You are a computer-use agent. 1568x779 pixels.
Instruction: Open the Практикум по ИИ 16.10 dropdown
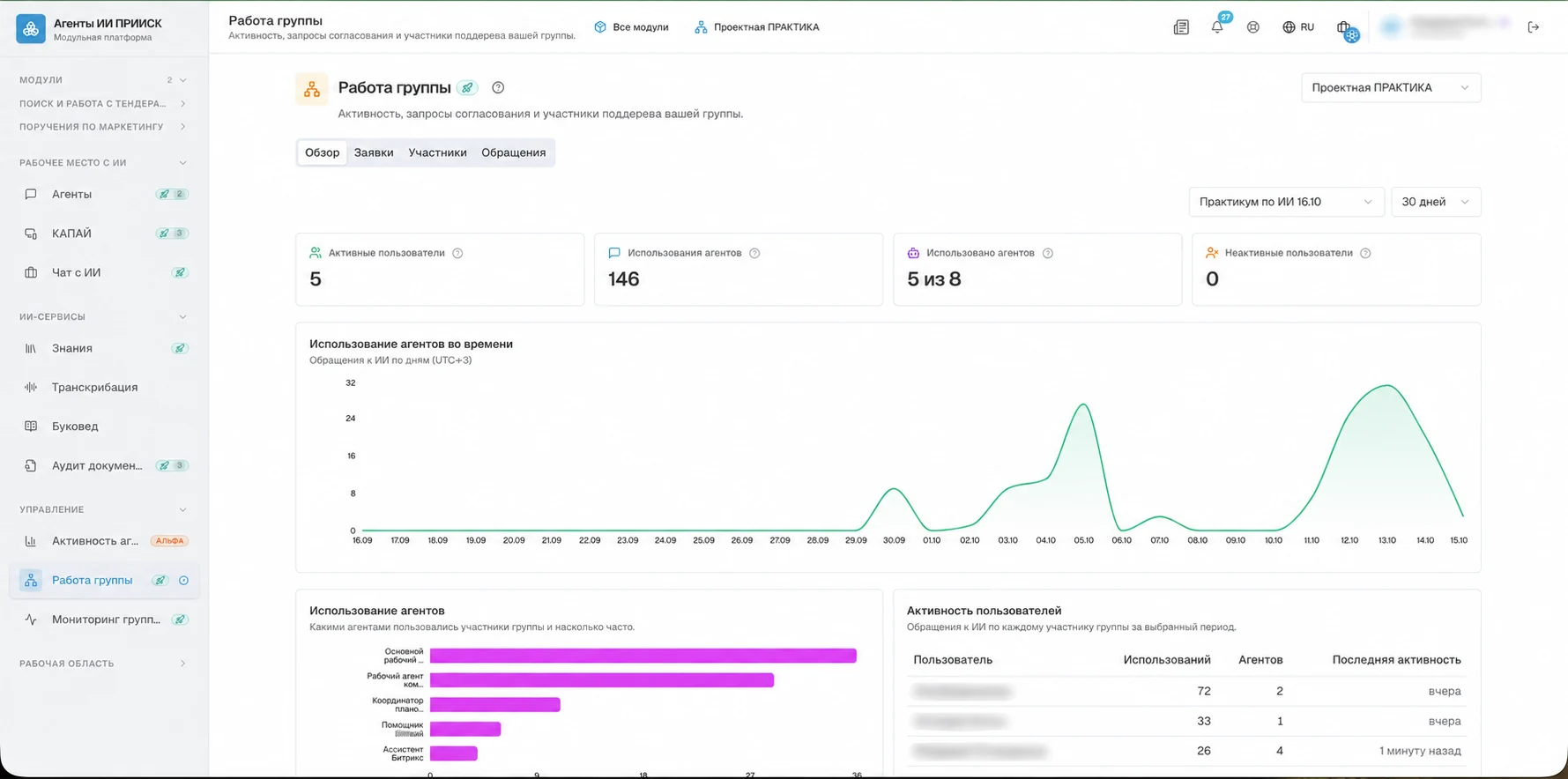(x=1286, y=202)
